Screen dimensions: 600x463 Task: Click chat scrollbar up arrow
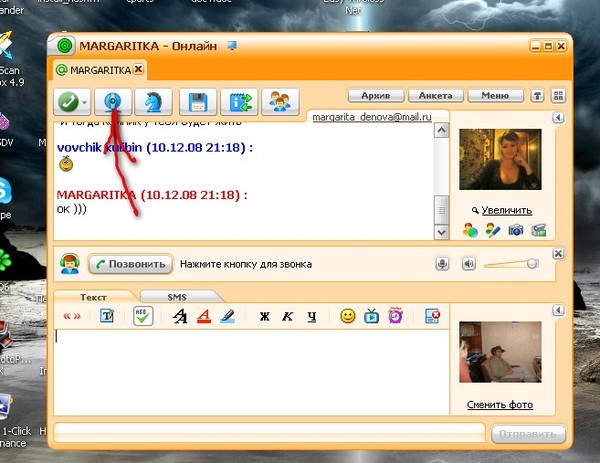(442, 131)
